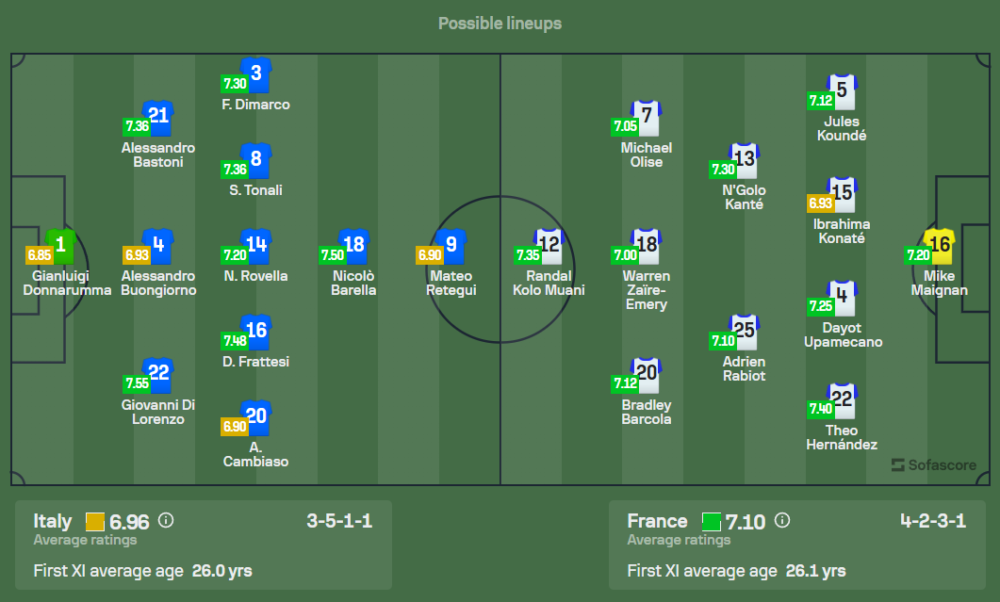Open Theo Hernández's number 22 jersey
The image size is (1000, 602).
[x=842, y=399]
